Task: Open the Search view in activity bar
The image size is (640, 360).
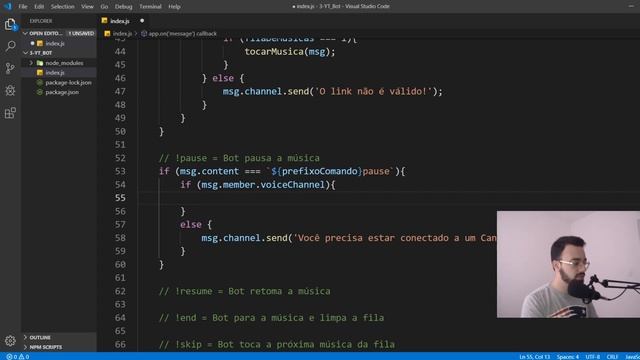Action: coord(10,46)
